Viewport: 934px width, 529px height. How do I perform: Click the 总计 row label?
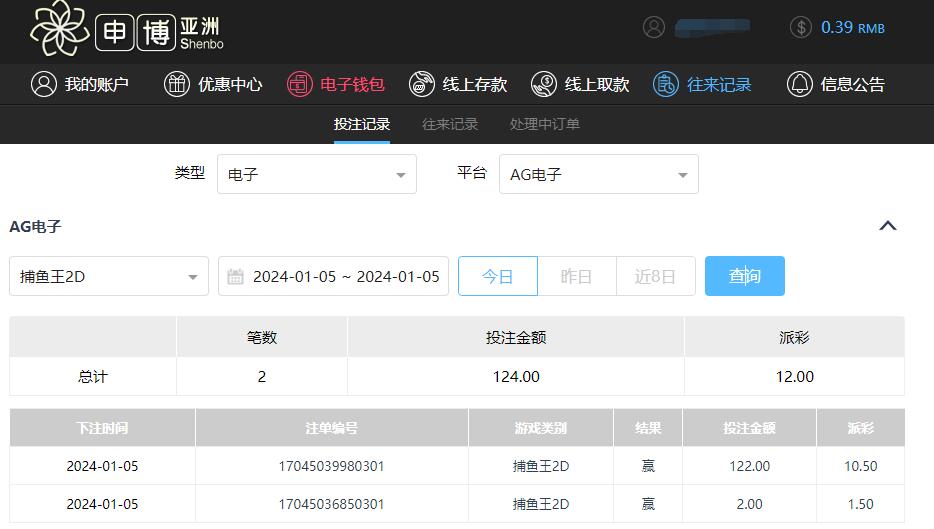coord(93,376)
